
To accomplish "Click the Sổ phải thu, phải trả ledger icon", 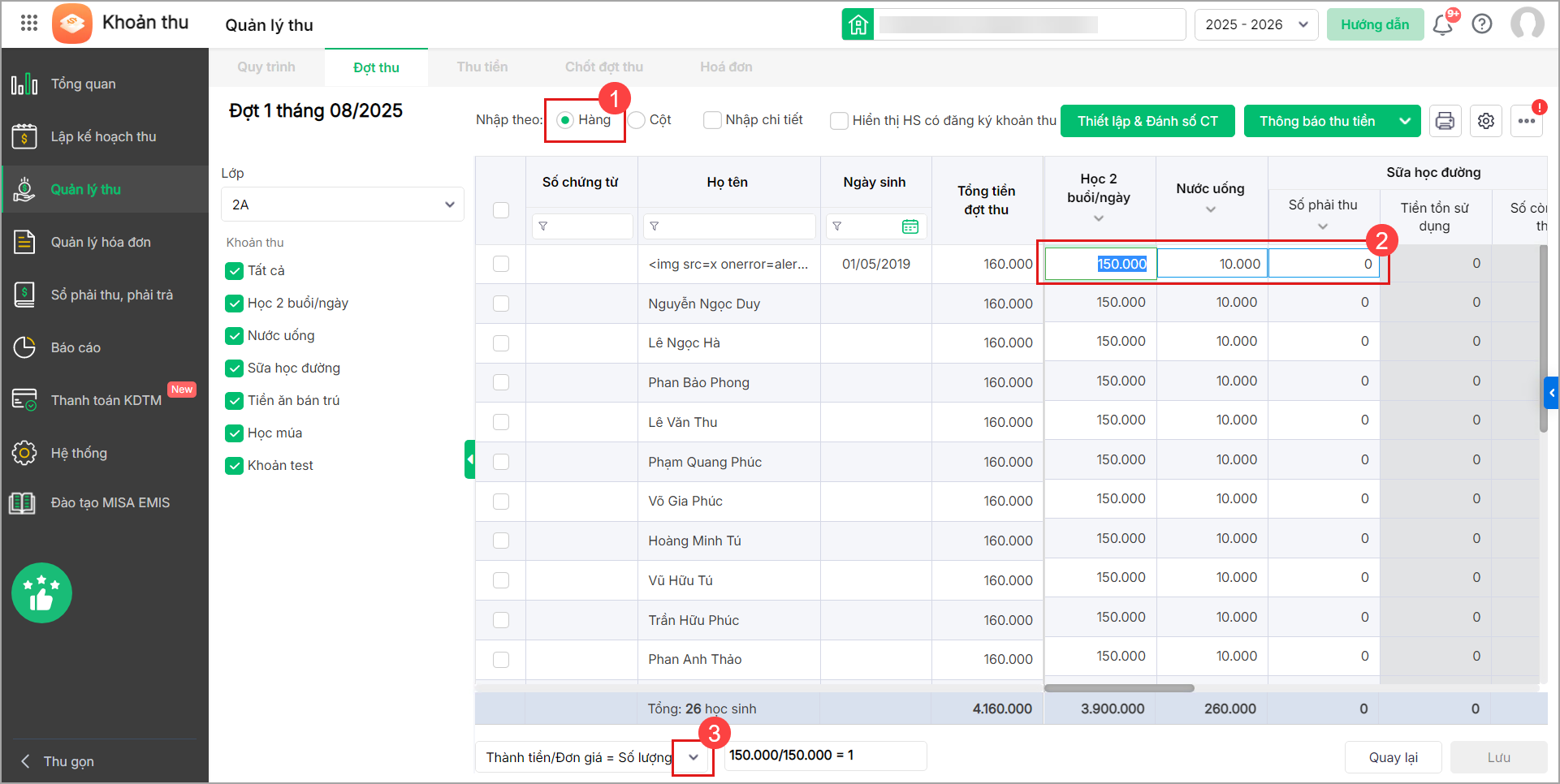I will pyautogui.click(x=24, y=295).
